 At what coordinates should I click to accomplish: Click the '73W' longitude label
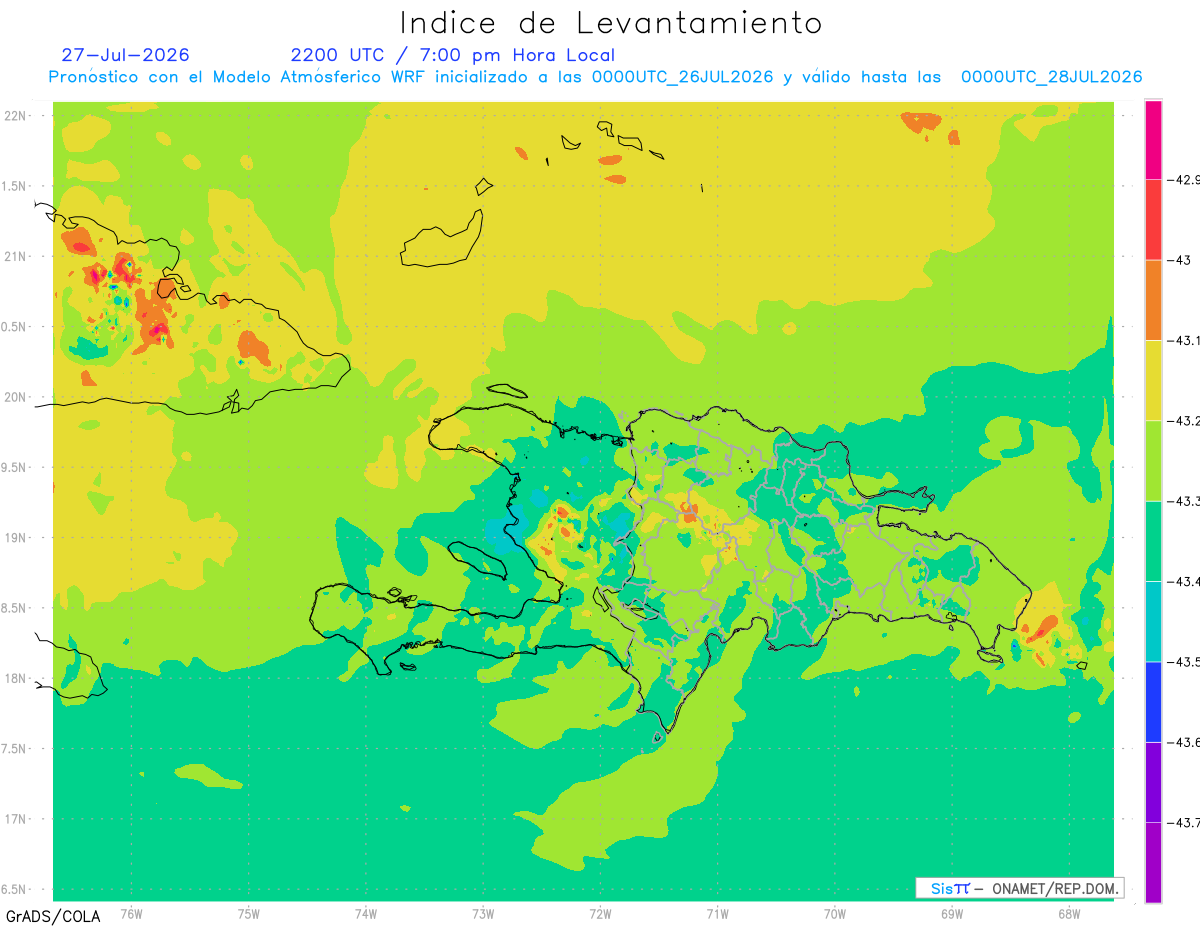[x=483, y=913]
